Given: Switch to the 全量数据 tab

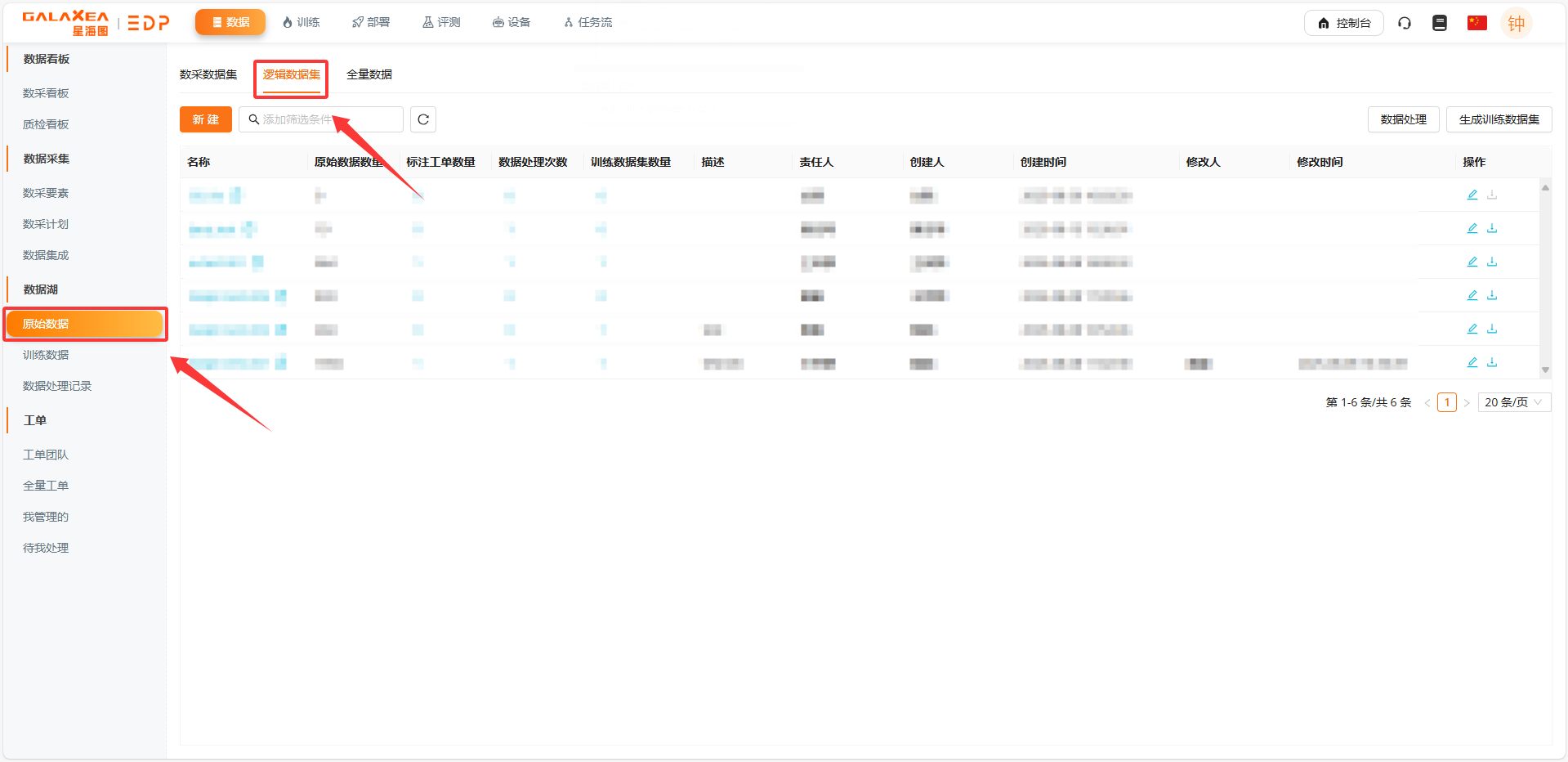Looking at the screenshot, I should pyautogui.click(x=369, y=74).
